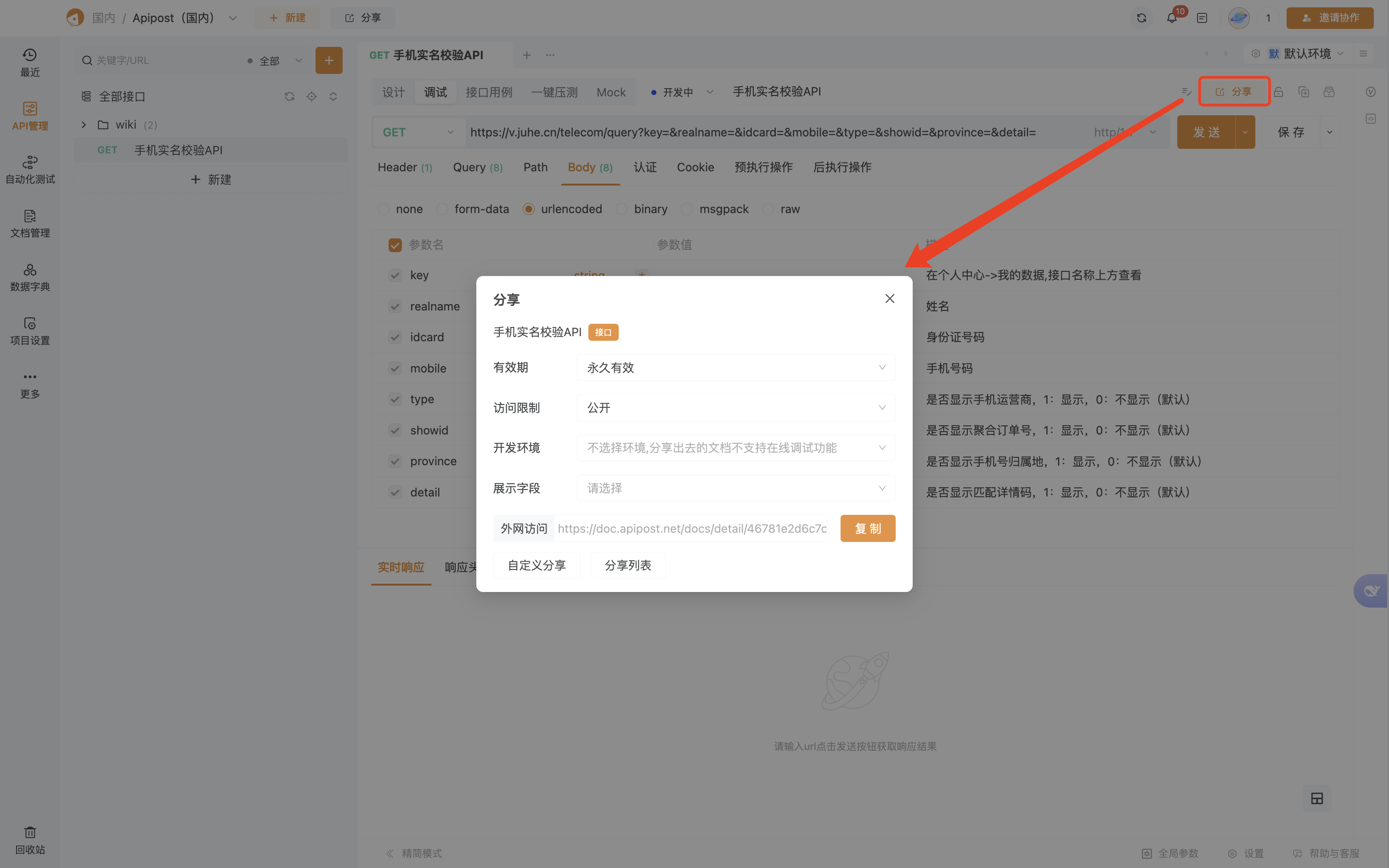
Task: Select the form-data body type radio
Action: 441,209
